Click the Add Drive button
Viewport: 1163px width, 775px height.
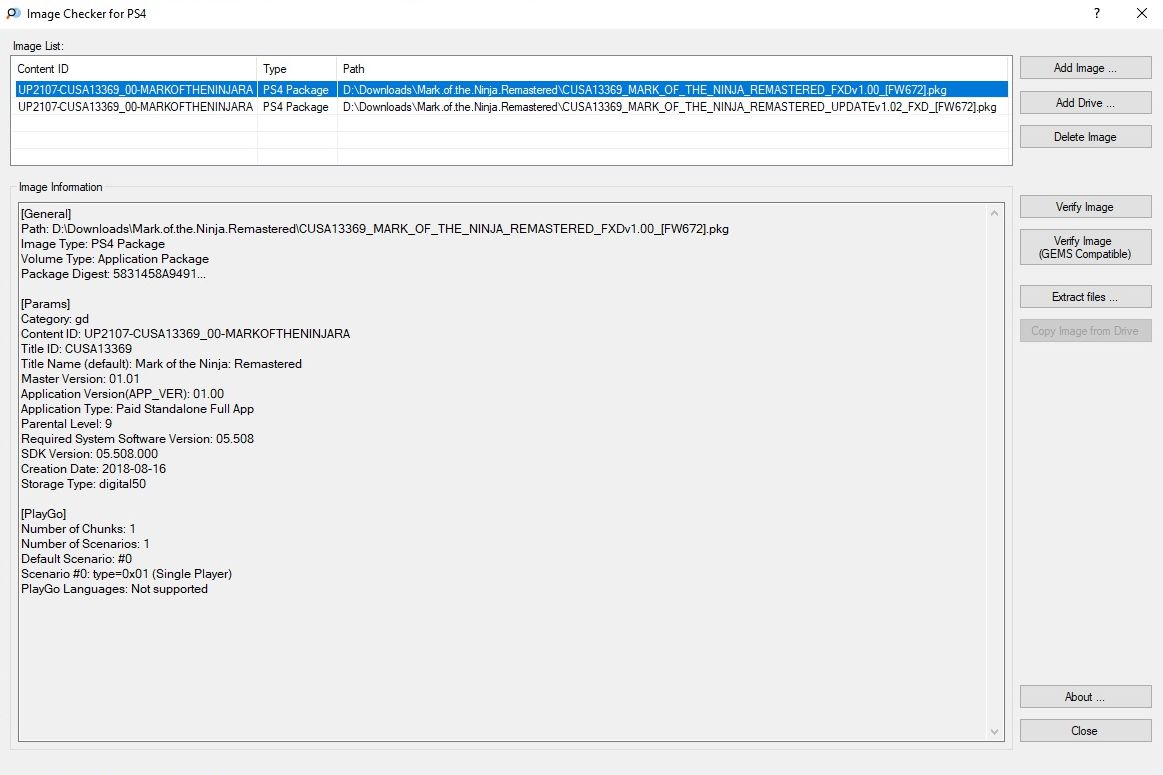pos(1085,102)
